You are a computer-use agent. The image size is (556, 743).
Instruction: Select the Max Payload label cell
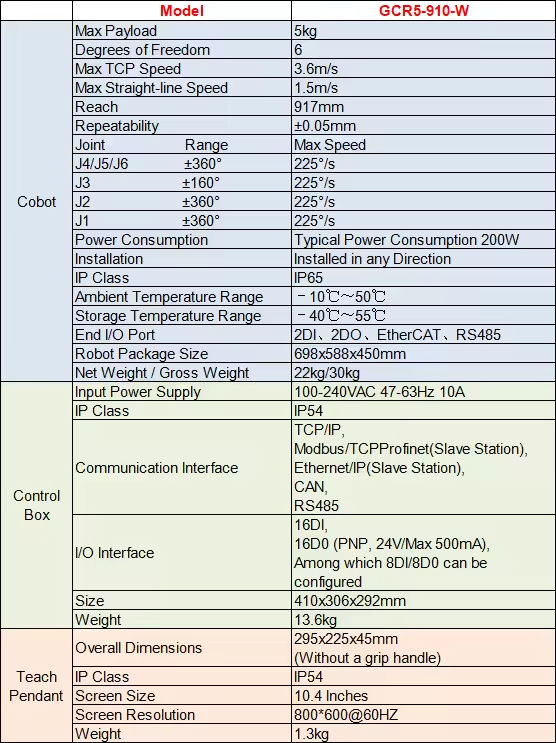point(182,31)
